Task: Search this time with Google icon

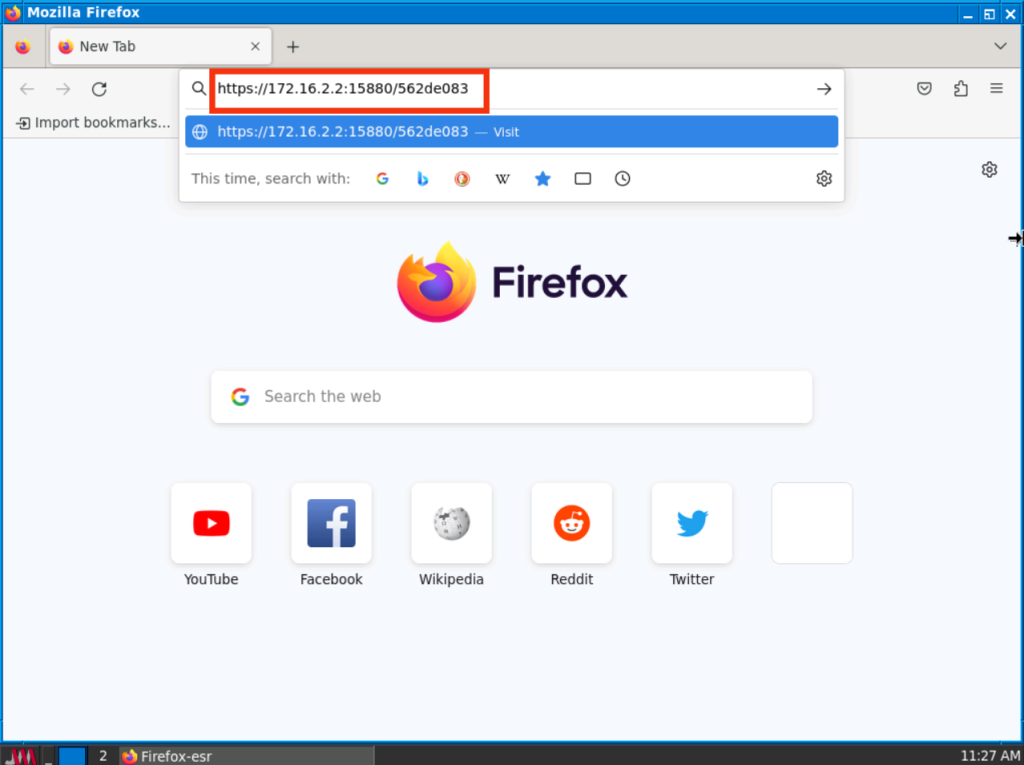Action: pyautogui.click(x=382, y=179)
